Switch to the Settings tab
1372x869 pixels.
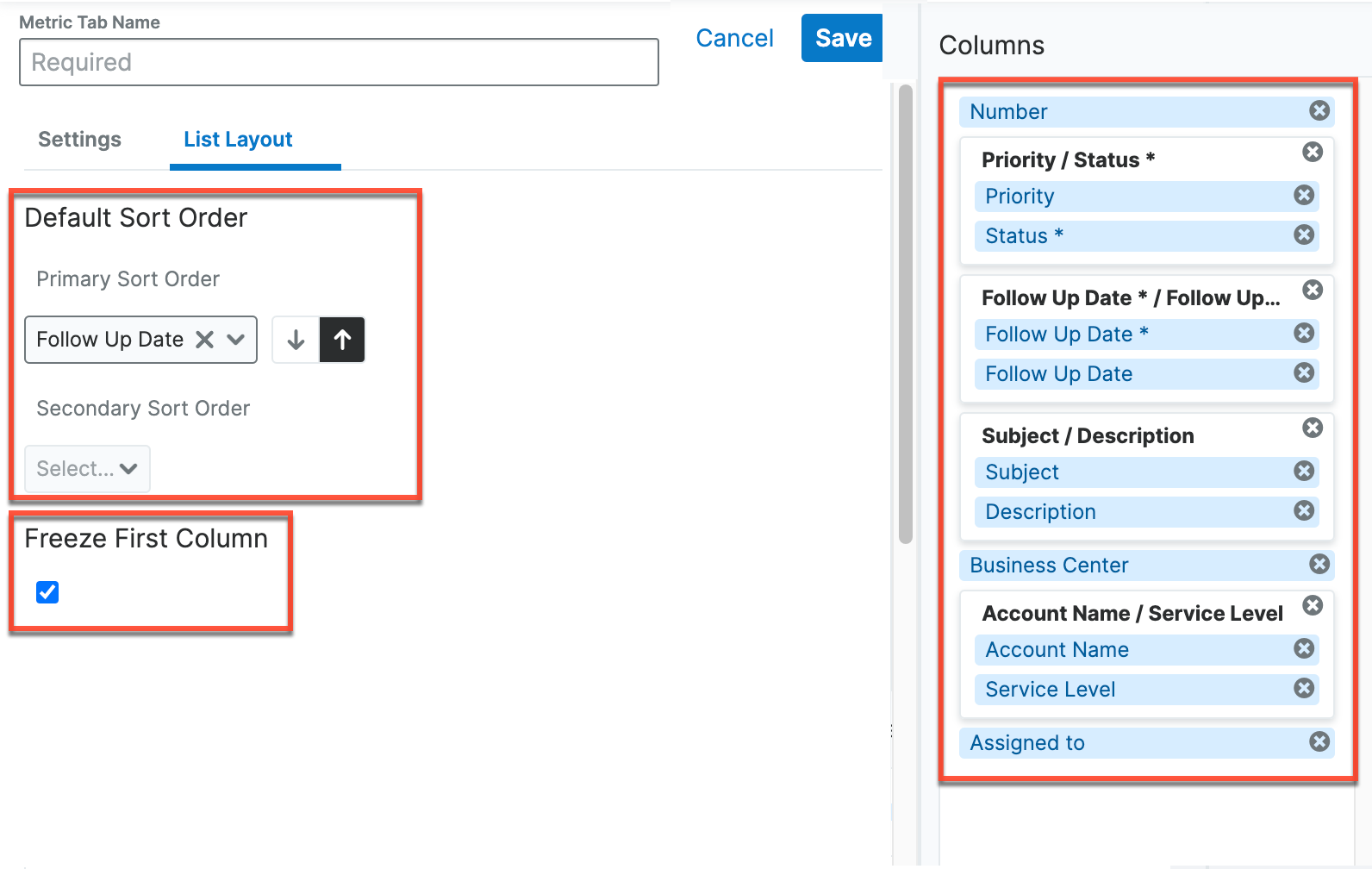coord(79,140)
